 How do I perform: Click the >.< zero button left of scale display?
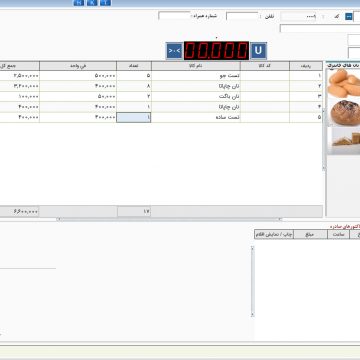174,51
